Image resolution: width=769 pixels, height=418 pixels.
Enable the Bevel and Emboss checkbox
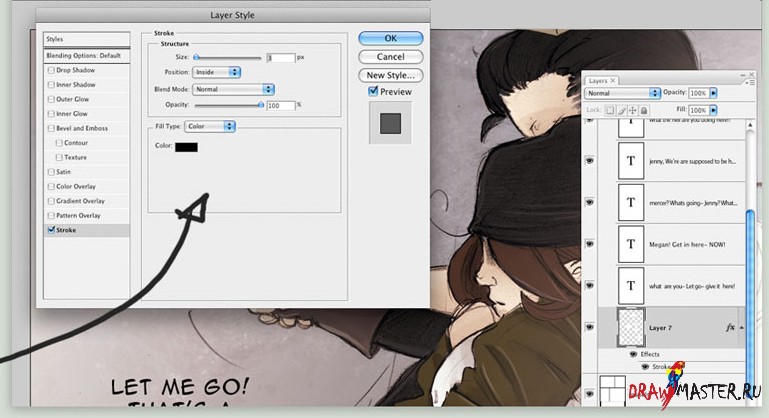pos(51,129)
